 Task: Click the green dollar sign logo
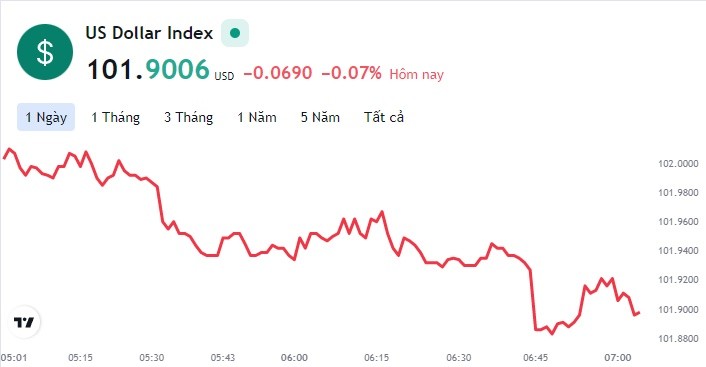[45, 52]
